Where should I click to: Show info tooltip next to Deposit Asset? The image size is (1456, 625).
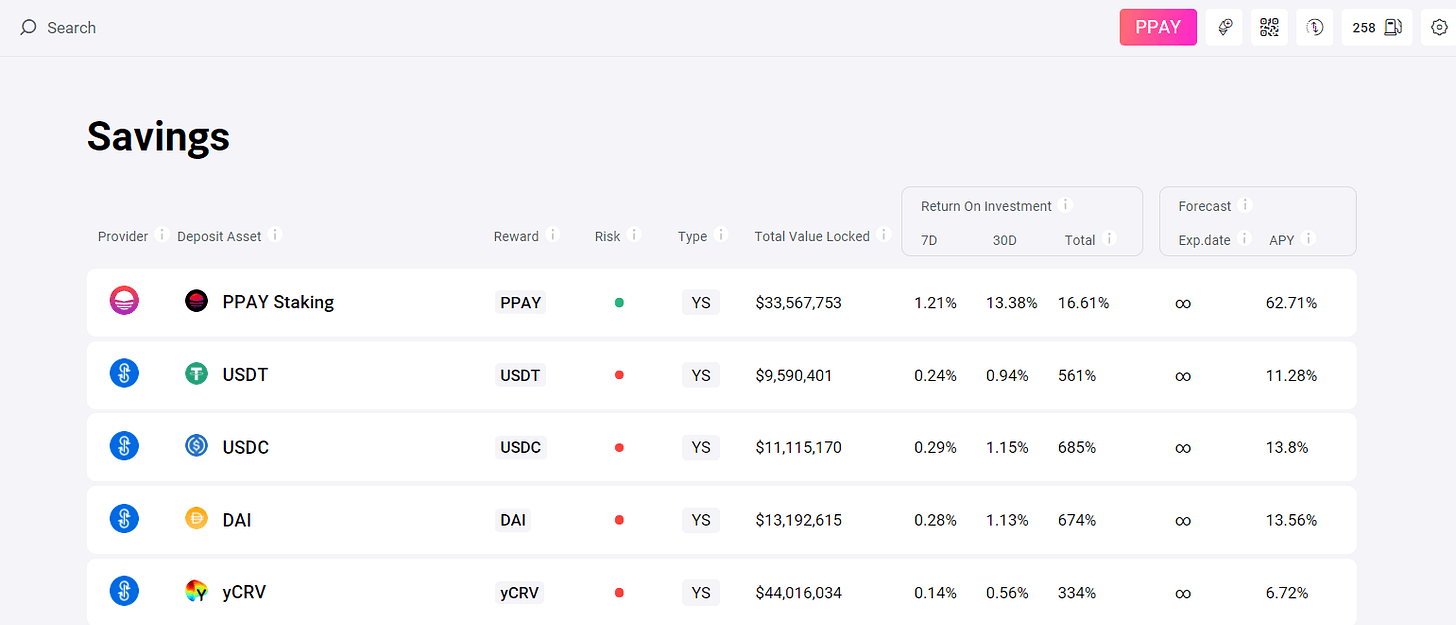pyautogui.click(x=276, y=235)
